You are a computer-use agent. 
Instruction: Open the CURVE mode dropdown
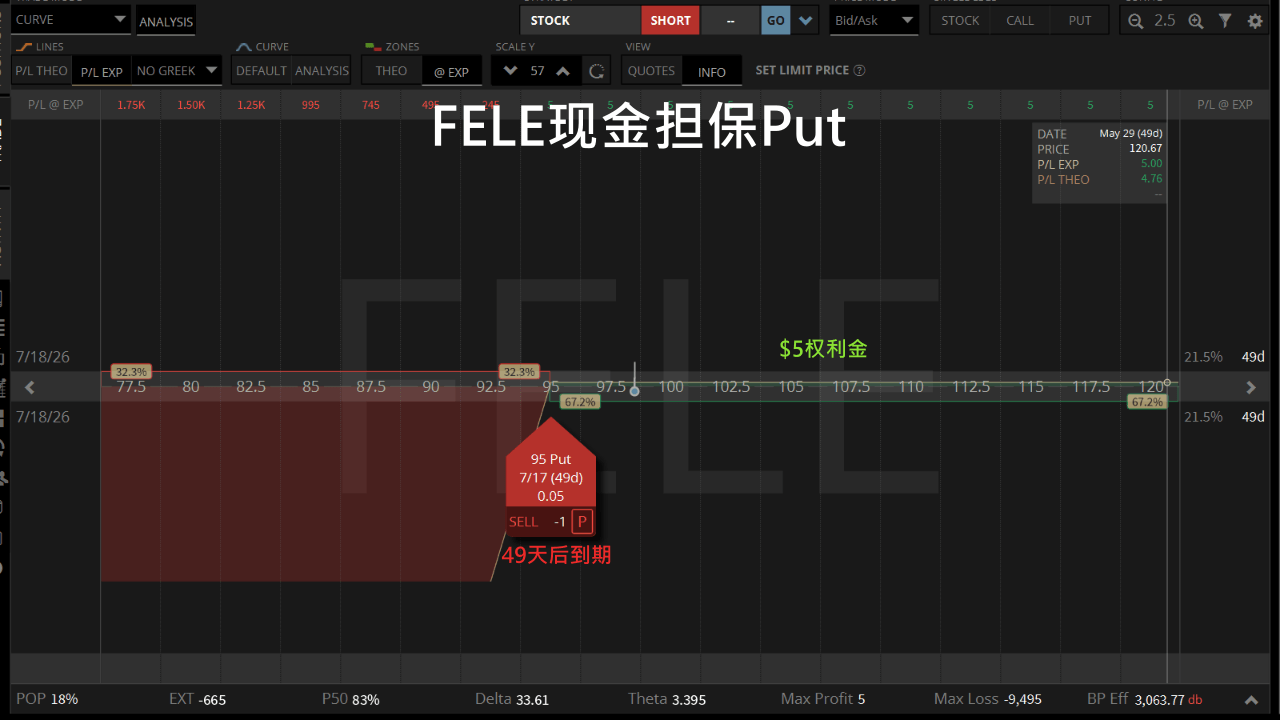[x=71, y=19]
